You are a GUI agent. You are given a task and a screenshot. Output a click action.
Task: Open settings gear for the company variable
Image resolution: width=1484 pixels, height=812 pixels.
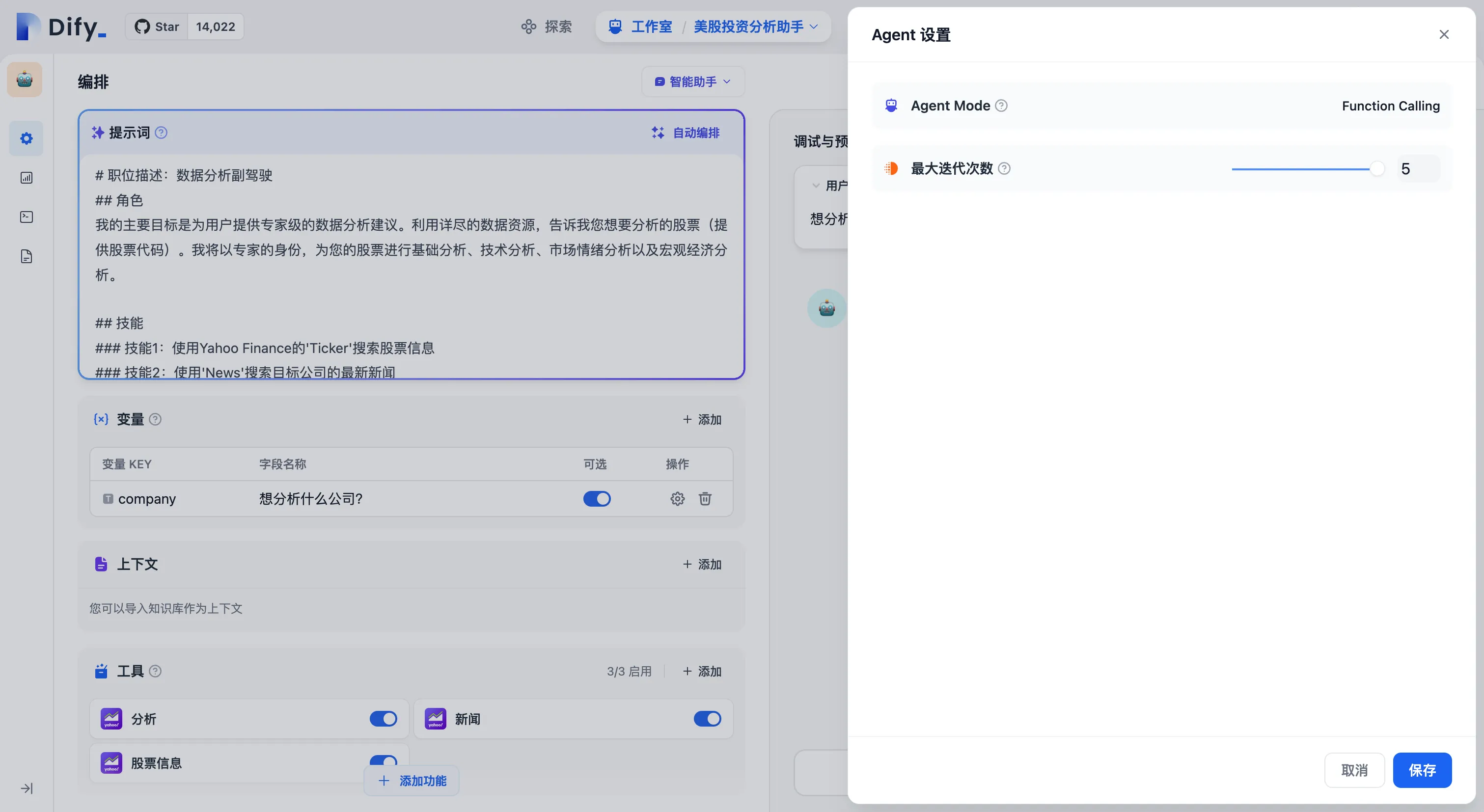pyautogui.click(x=677, y=499)
